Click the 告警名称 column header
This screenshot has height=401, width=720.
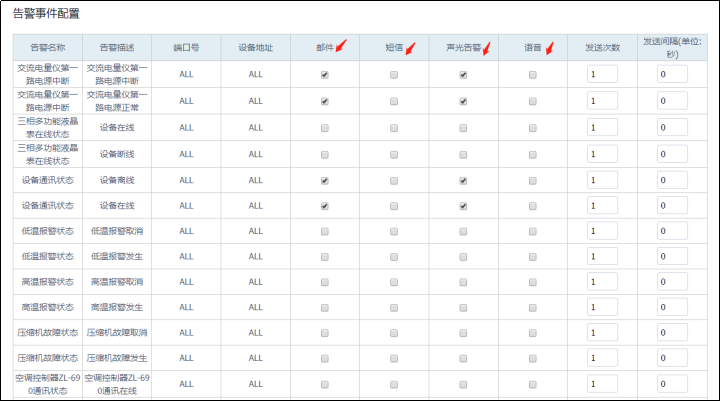[x=47, y=48]
